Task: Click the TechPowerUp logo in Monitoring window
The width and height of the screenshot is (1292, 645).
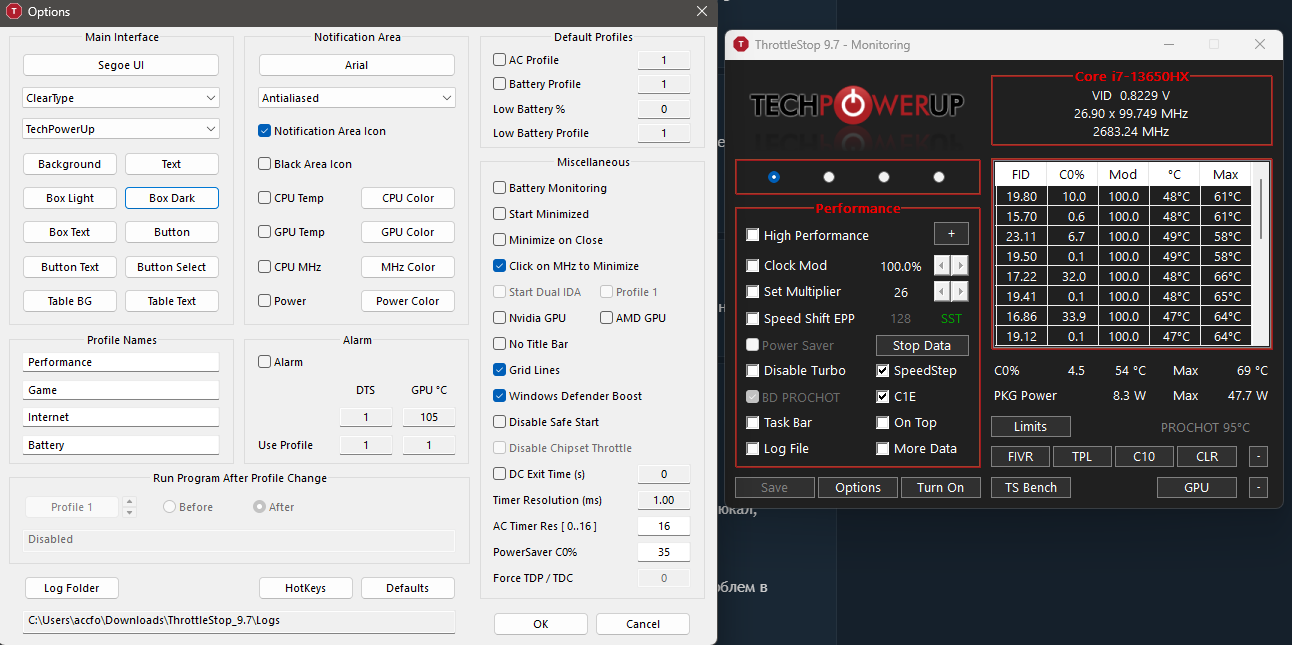Action: coord(857,106)
